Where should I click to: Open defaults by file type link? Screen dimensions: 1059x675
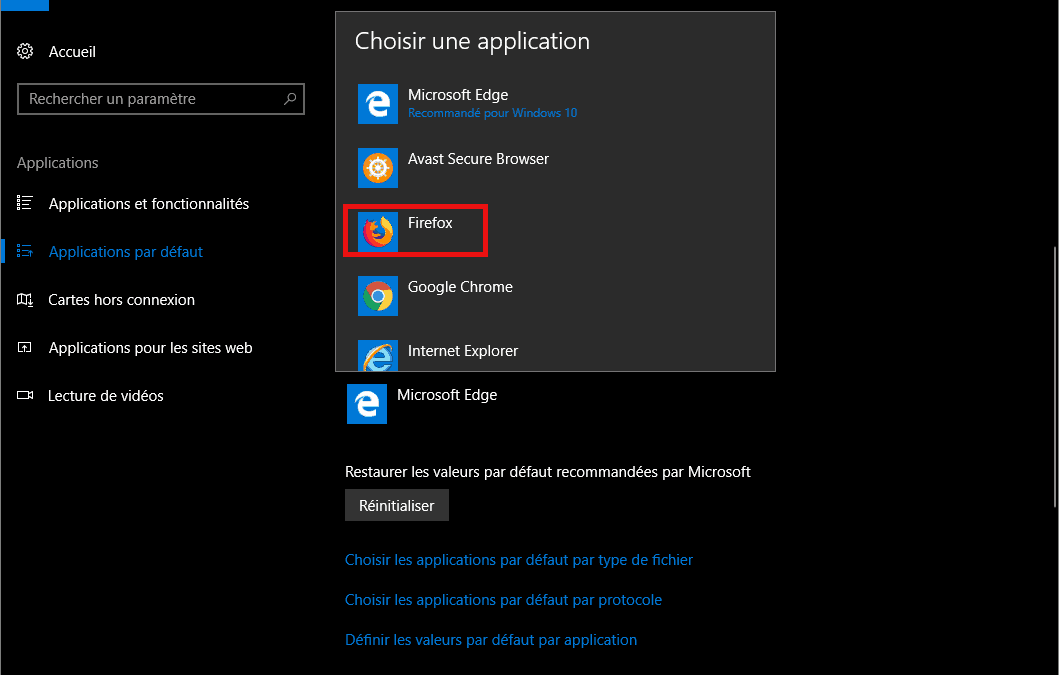518,560
